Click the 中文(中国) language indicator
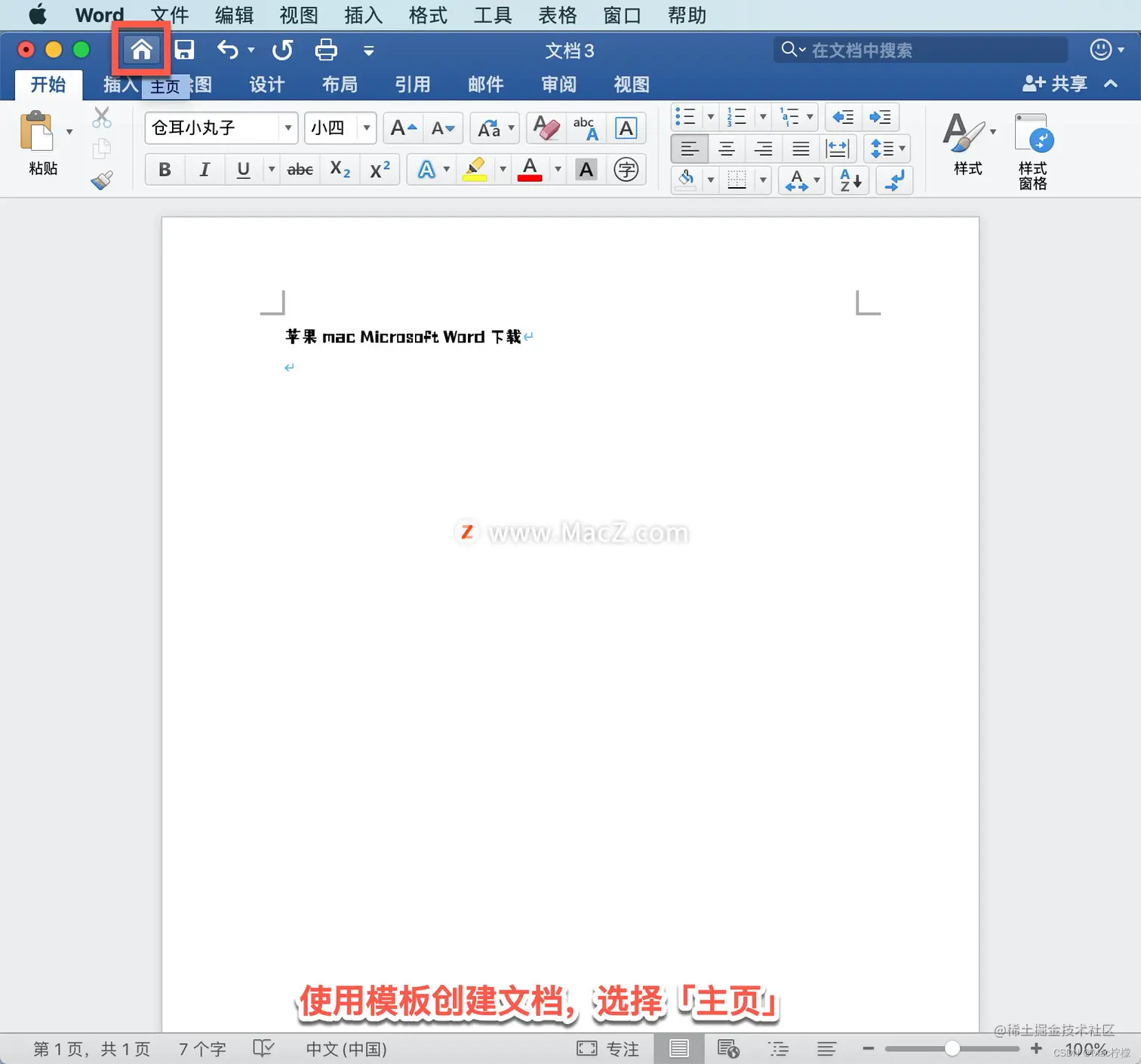 click(x=346, y=1049)
